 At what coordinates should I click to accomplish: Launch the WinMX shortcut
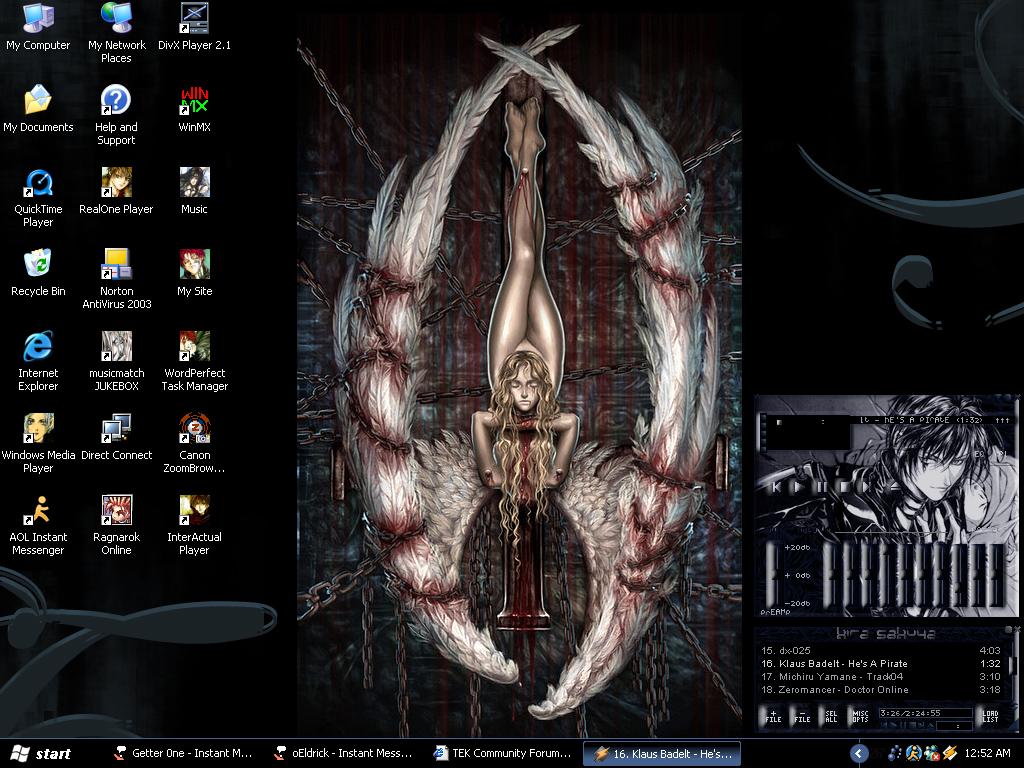(x=194, y=108)
